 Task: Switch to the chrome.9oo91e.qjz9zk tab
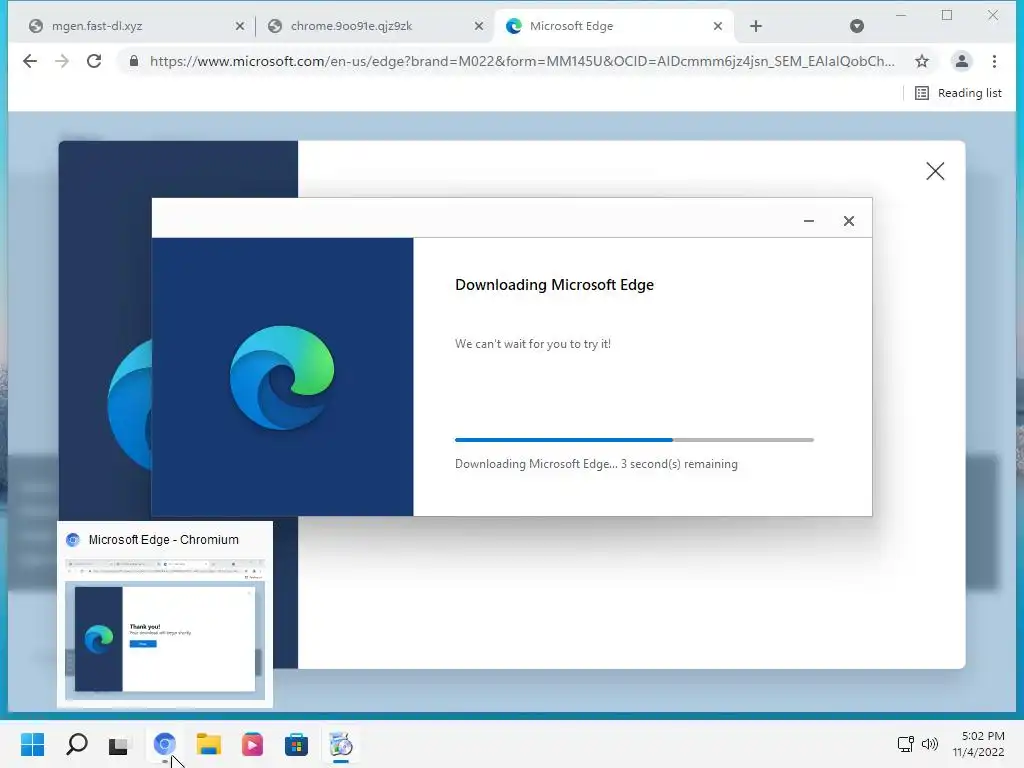pos(374,26)
